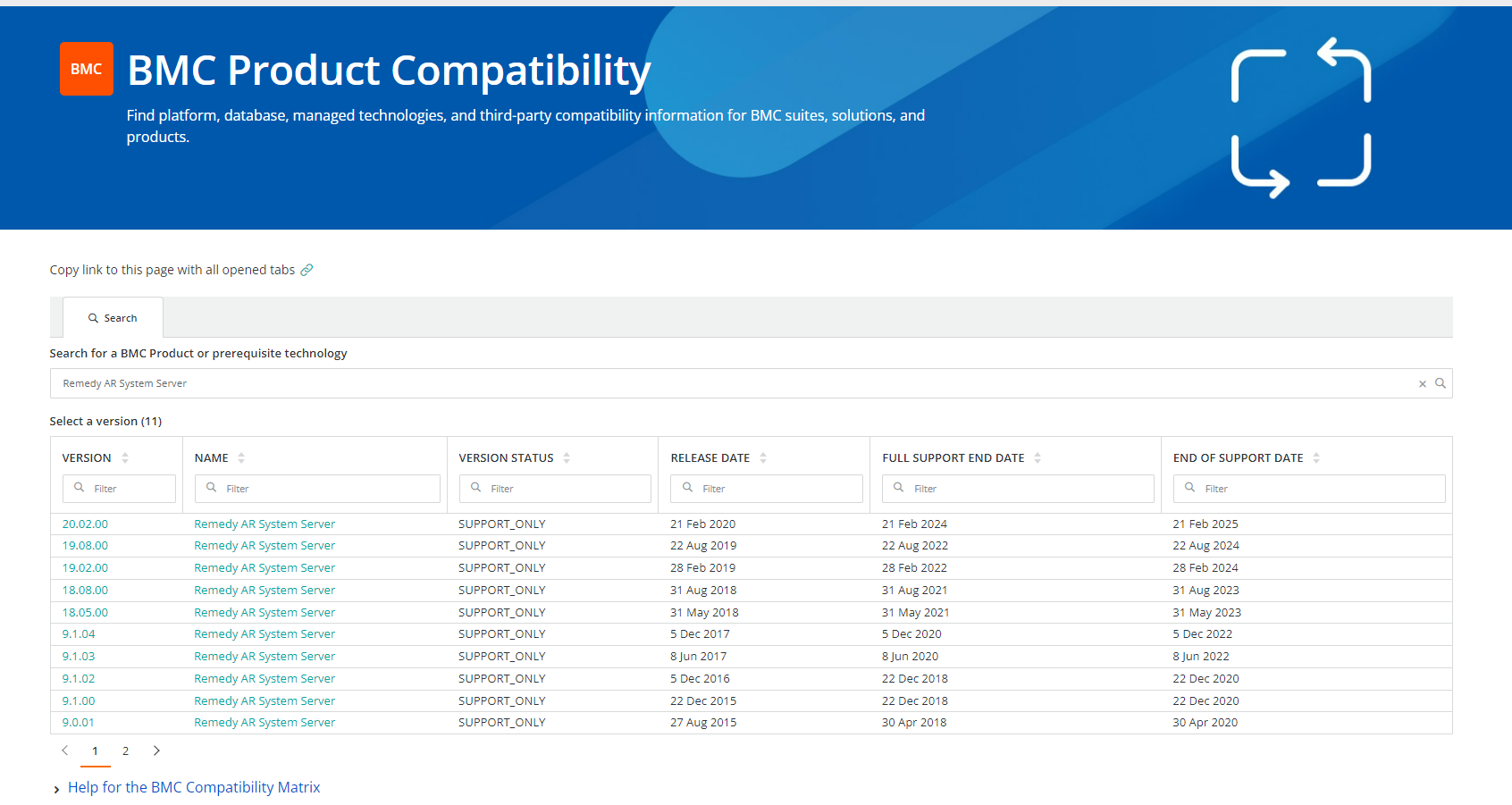Focus the VERSION STATUS filter field
This screenshot has height=805, width=1512.
[x=555, y=489]
